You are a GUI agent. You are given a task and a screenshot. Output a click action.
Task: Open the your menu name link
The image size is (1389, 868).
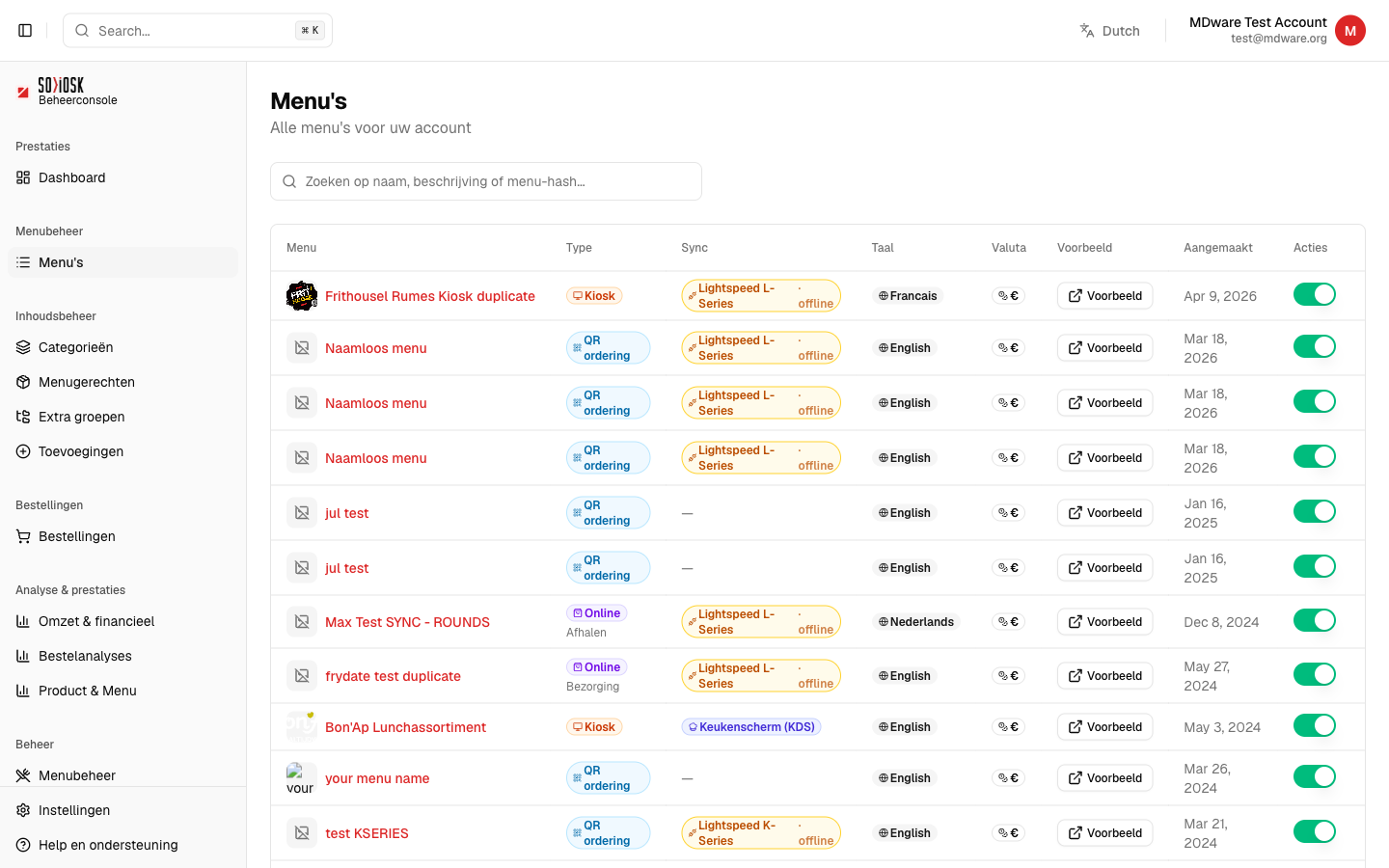click(x=377, y=778)
